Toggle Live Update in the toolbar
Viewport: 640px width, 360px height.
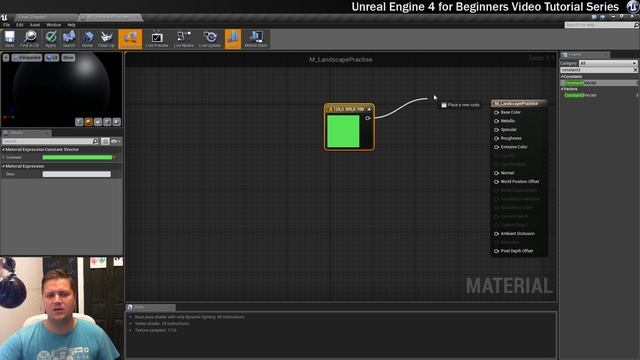click(210, 39)
